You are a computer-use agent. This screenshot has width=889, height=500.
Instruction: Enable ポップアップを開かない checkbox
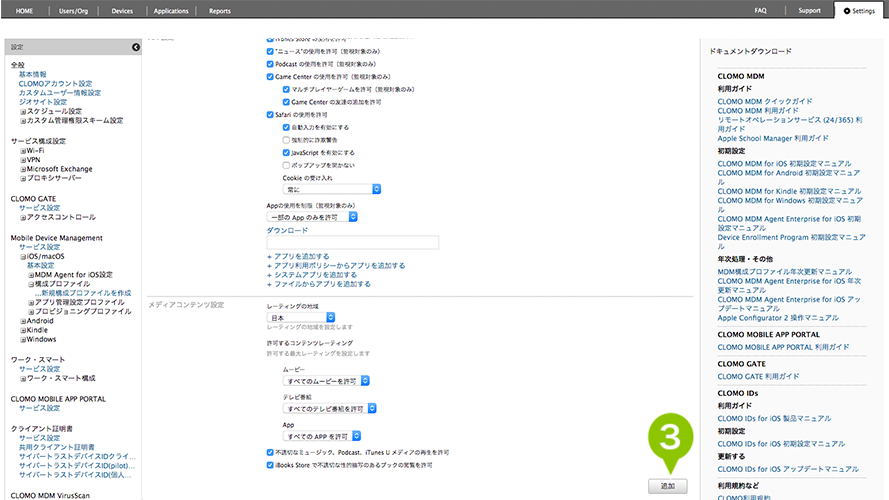pos(286,165)
